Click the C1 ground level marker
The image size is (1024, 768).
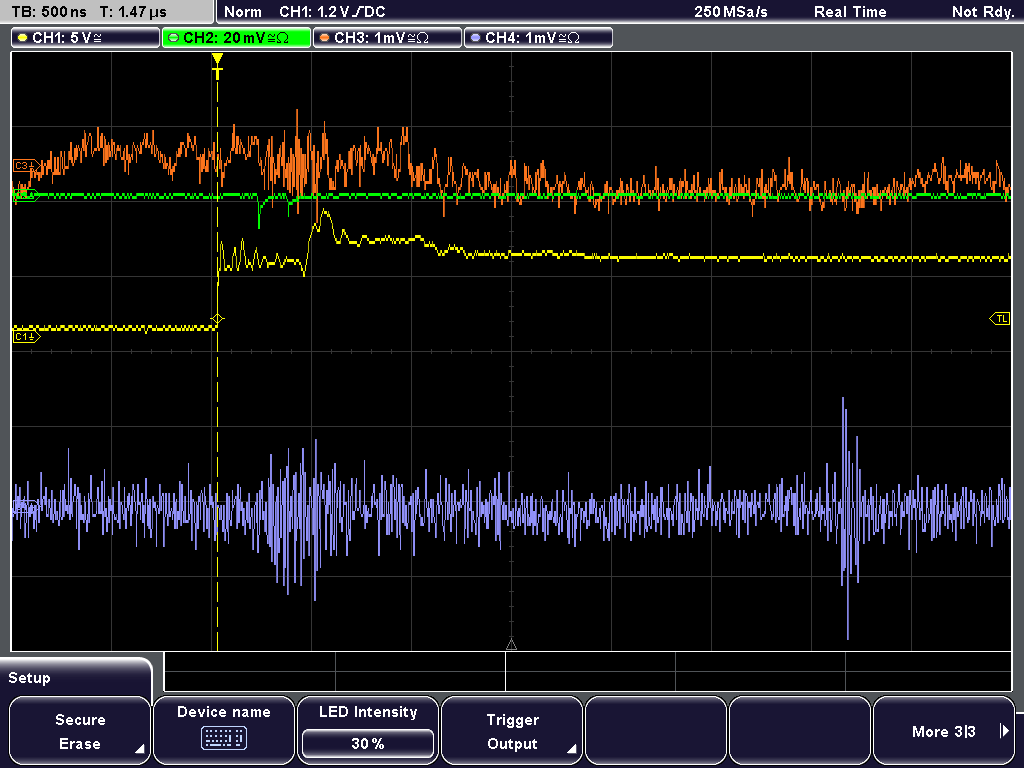[x=26, y=337]
